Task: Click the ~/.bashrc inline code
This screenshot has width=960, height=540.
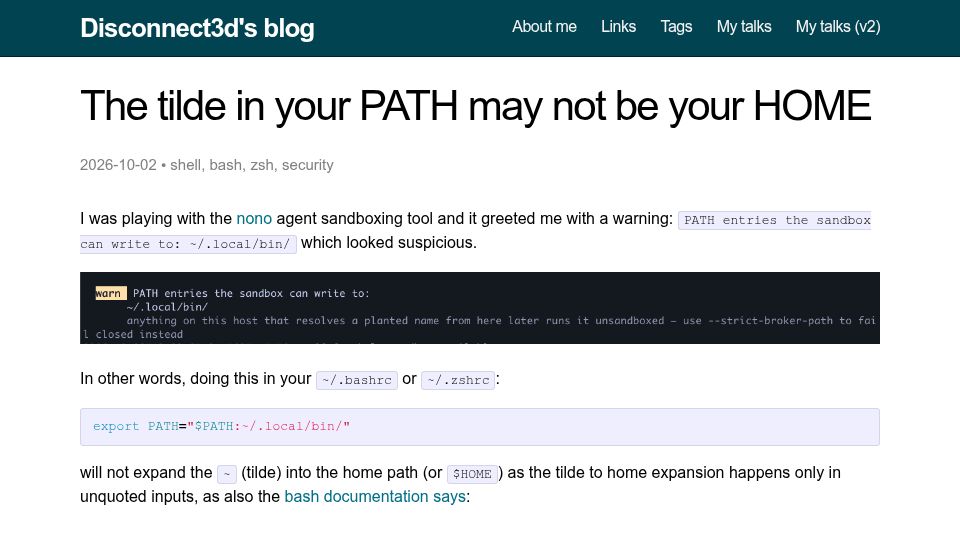Action: point(357,380)
